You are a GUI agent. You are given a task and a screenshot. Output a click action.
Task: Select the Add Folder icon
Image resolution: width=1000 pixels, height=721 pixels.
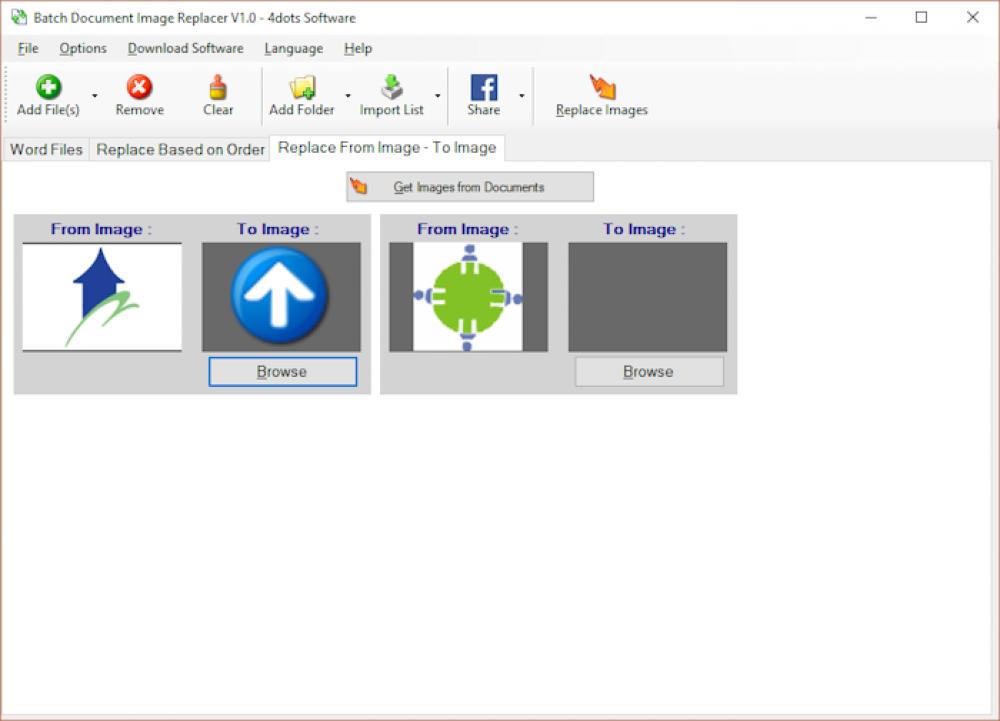301,88
